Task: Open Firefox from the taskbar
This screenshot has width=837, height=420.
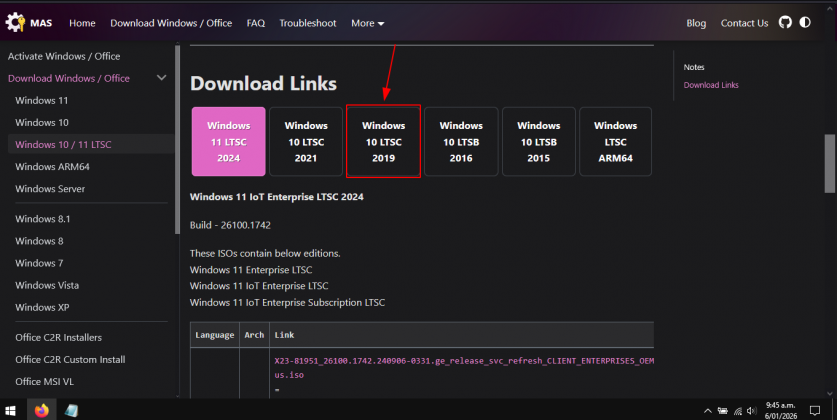Action: point(41,410)
